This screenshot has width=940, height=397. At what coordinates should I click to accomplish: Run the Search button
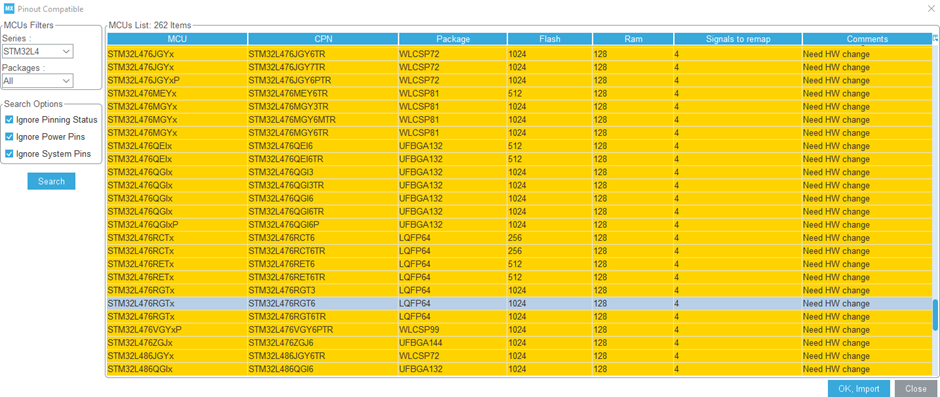[52, 181]
